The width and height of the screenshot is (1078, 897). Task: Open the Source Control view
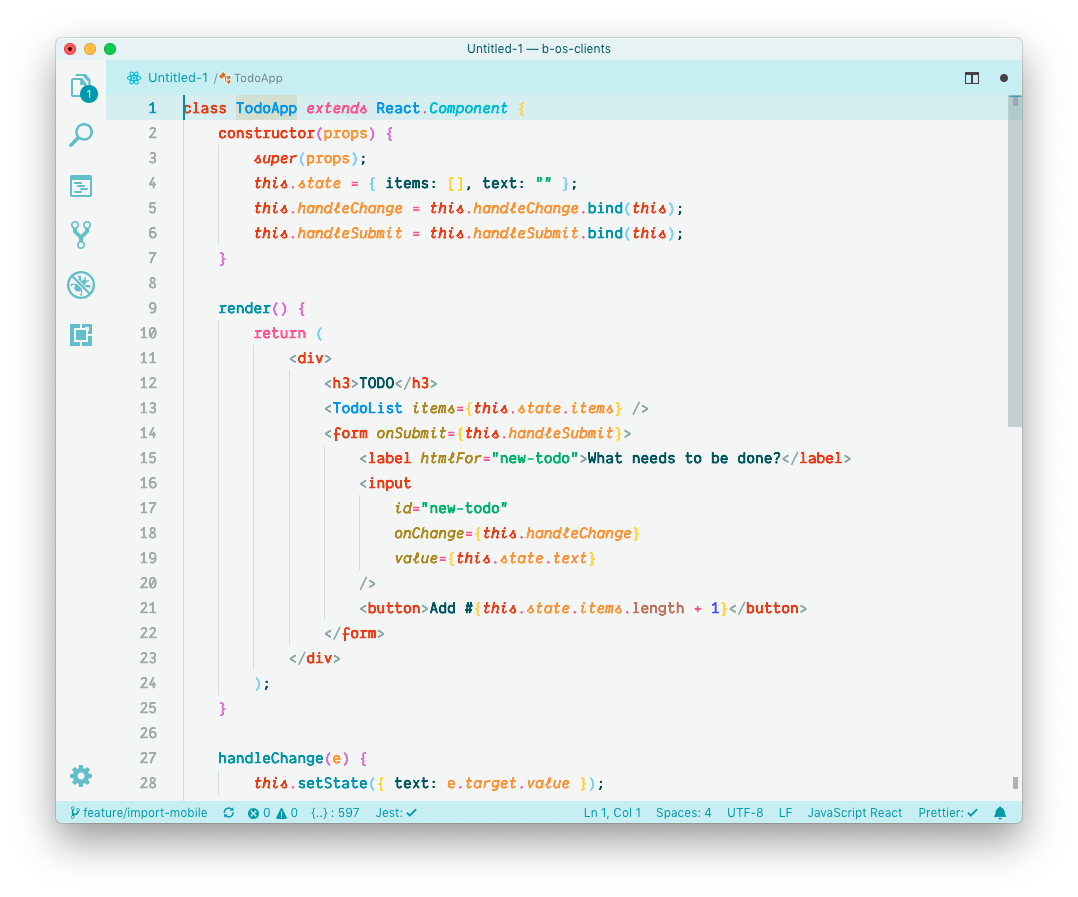click(81, 235)
